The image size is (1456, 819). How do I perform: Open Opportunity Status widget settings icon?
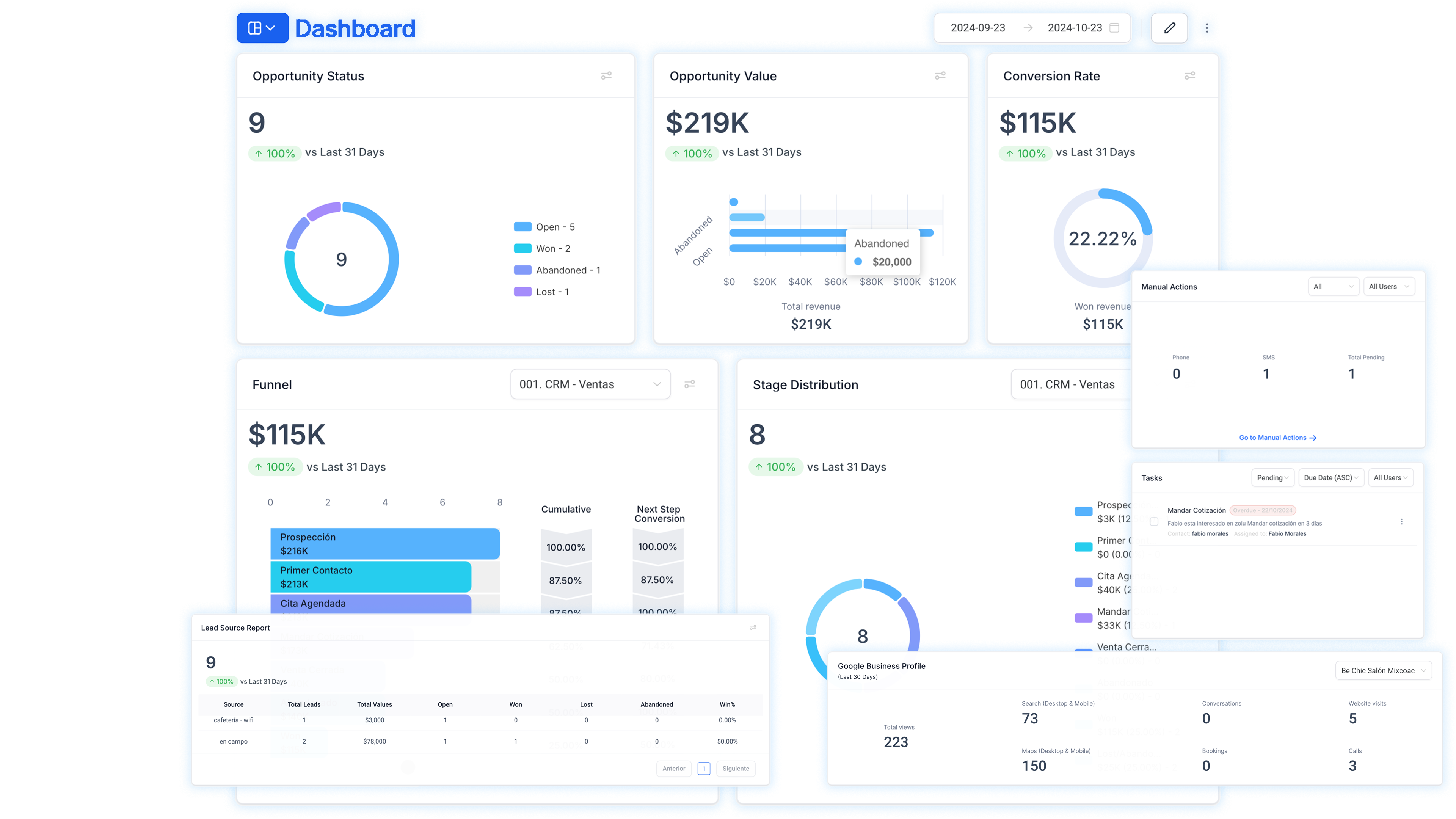tap(606, 76)
